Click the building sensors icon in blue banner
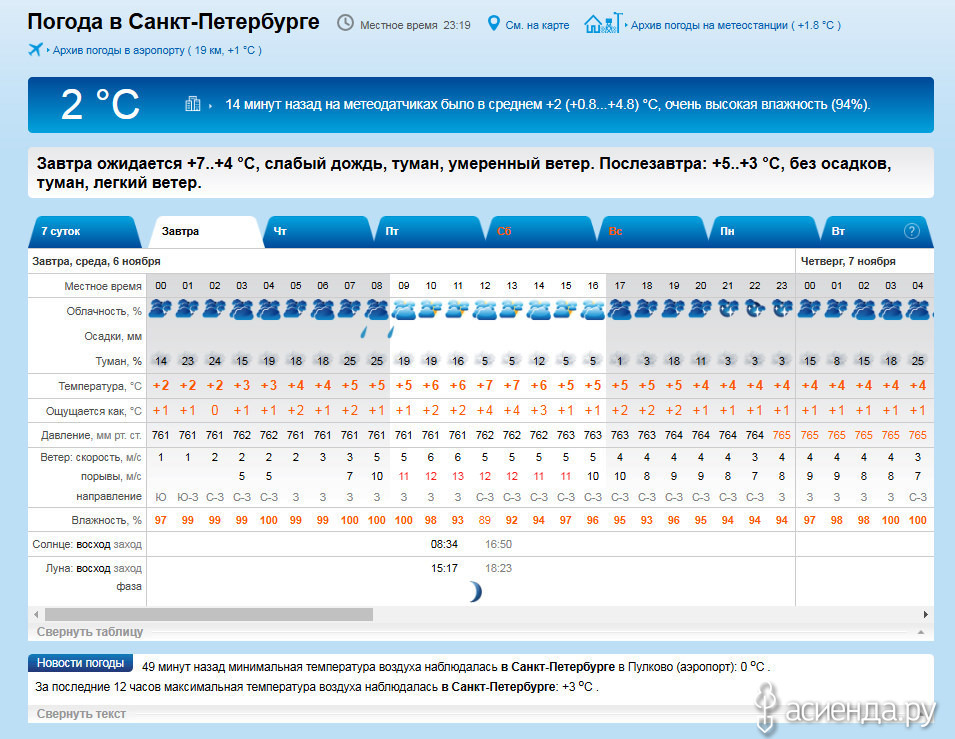The image size is (955, 739). [x=192, y=104]
